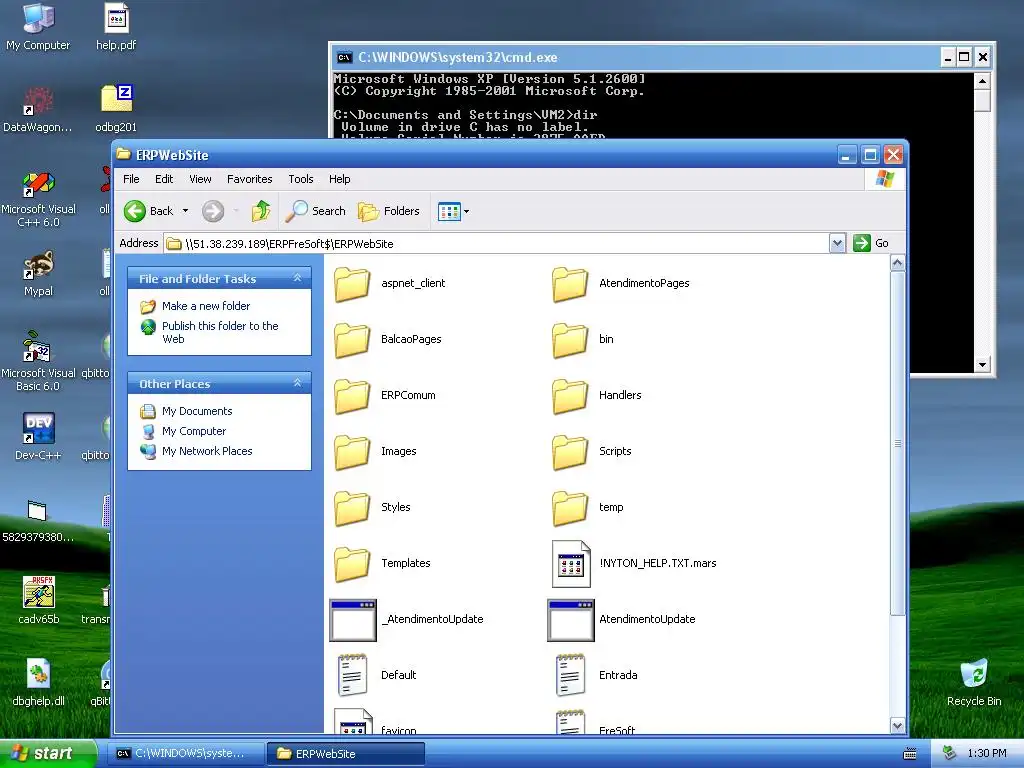Screen dimensions: 1024x768
Task: Select the Styles folder icon
Action: 352,508
